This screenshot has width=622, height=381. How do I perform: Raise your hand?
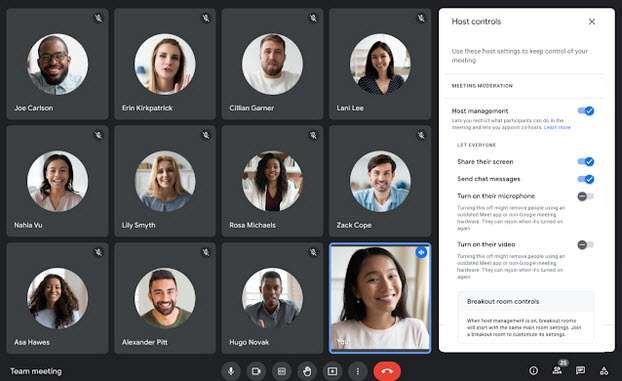(307, 371)
